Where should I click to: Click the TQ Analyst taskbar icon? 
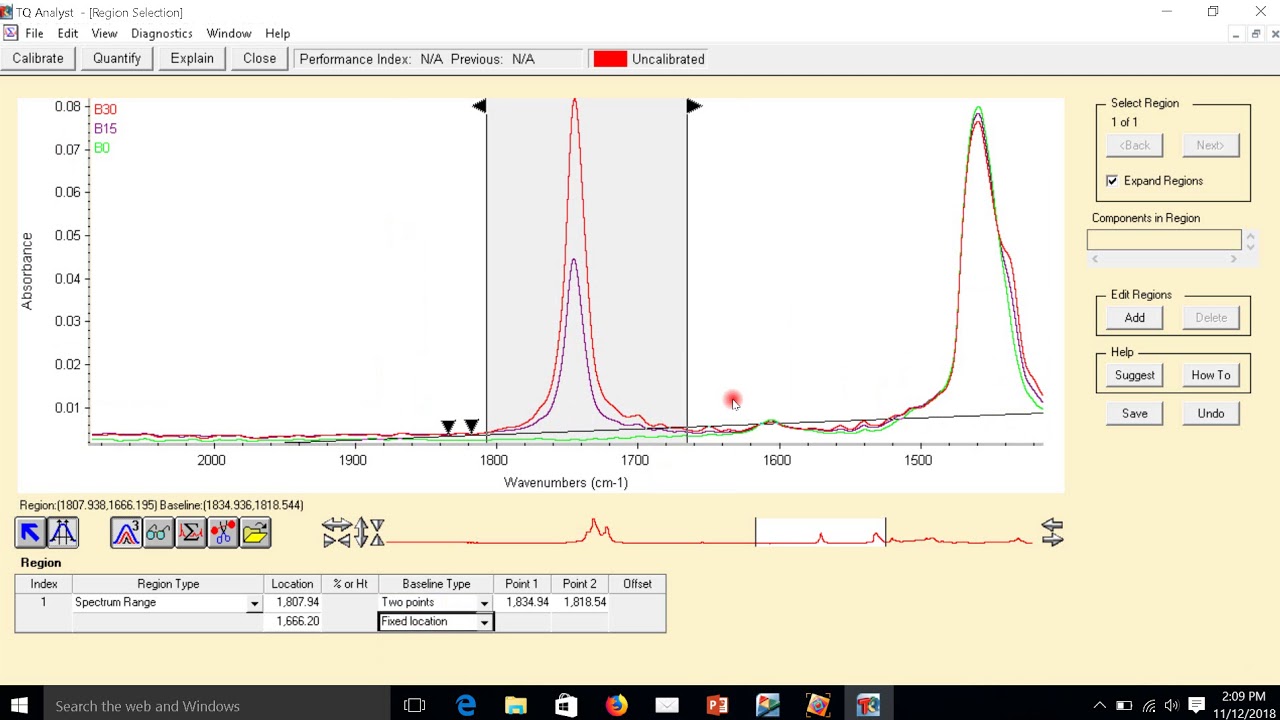coord(868,705)
